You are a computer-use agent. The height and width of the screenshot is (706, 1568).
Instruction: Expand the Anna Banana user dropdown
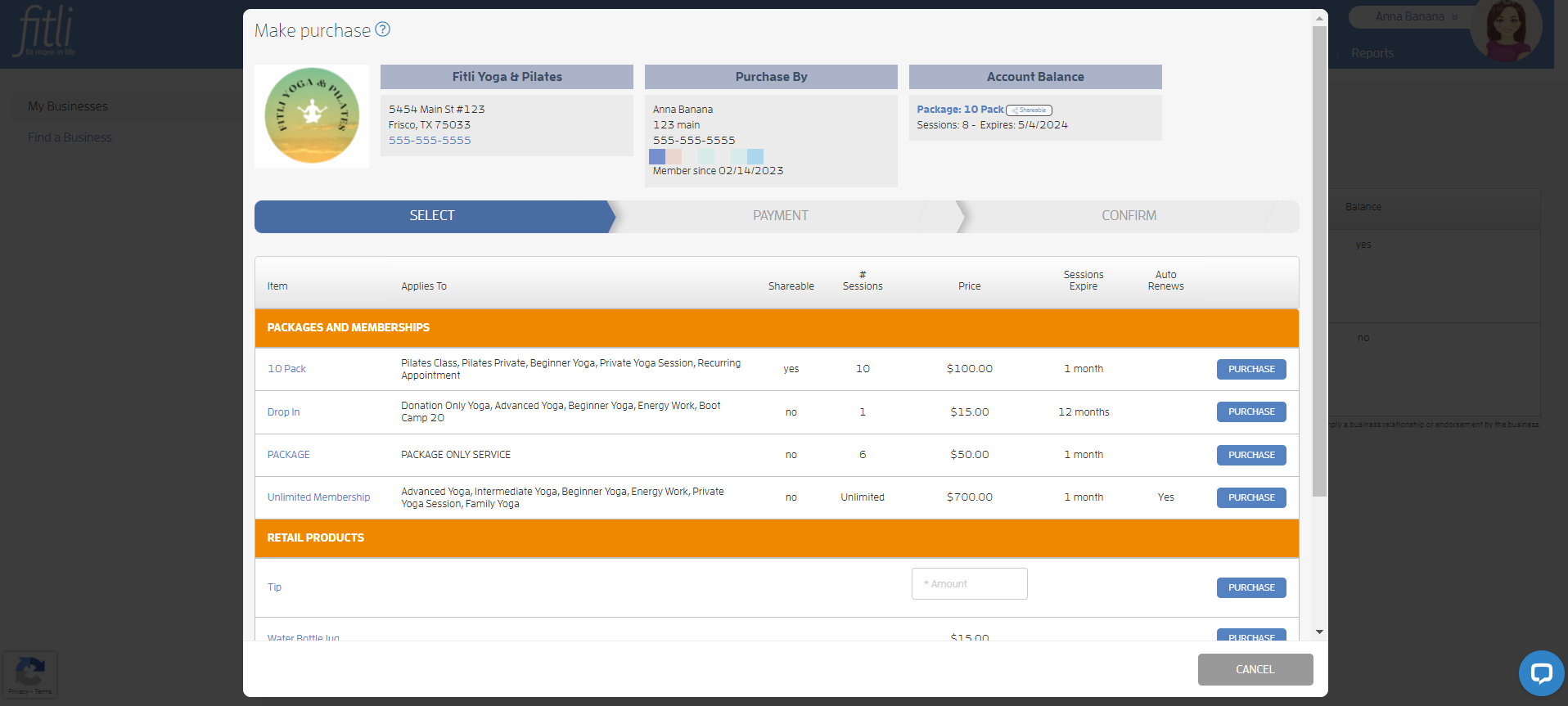click(x=1417, y=16)
